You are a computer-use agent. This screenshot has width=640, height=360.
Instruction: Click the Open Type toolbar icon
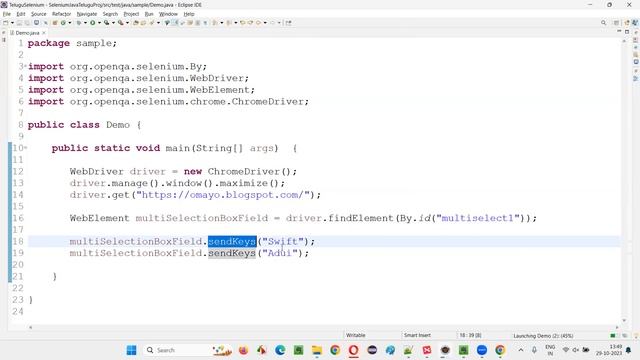pyautogui.click(x=136, y=23)
